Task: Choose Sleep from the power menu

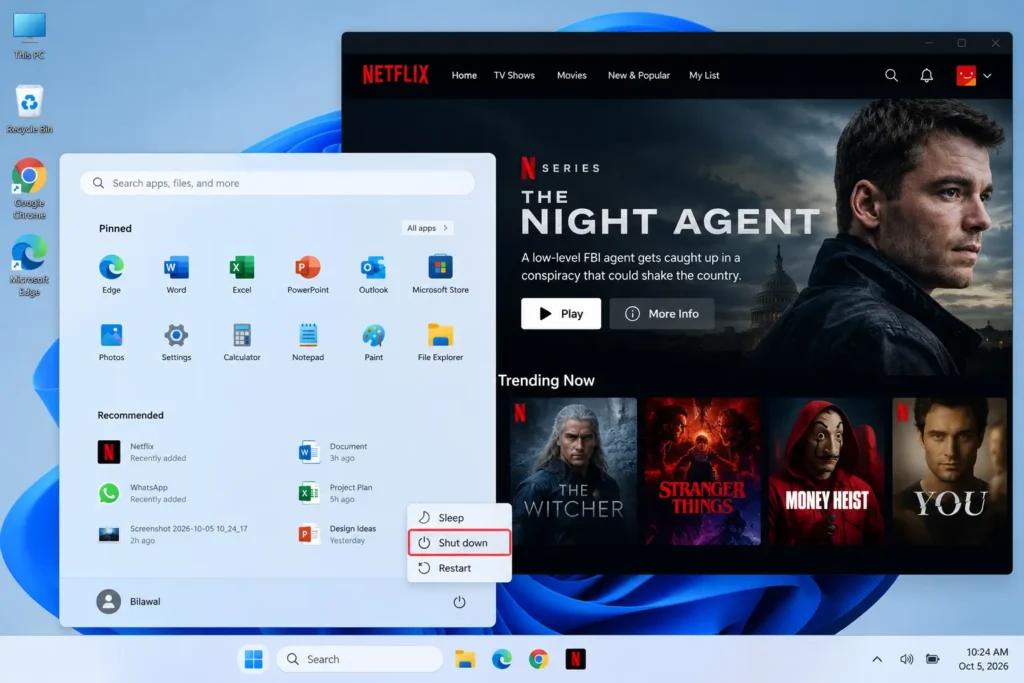Action: pyautogui.click(x=459, y=517)
